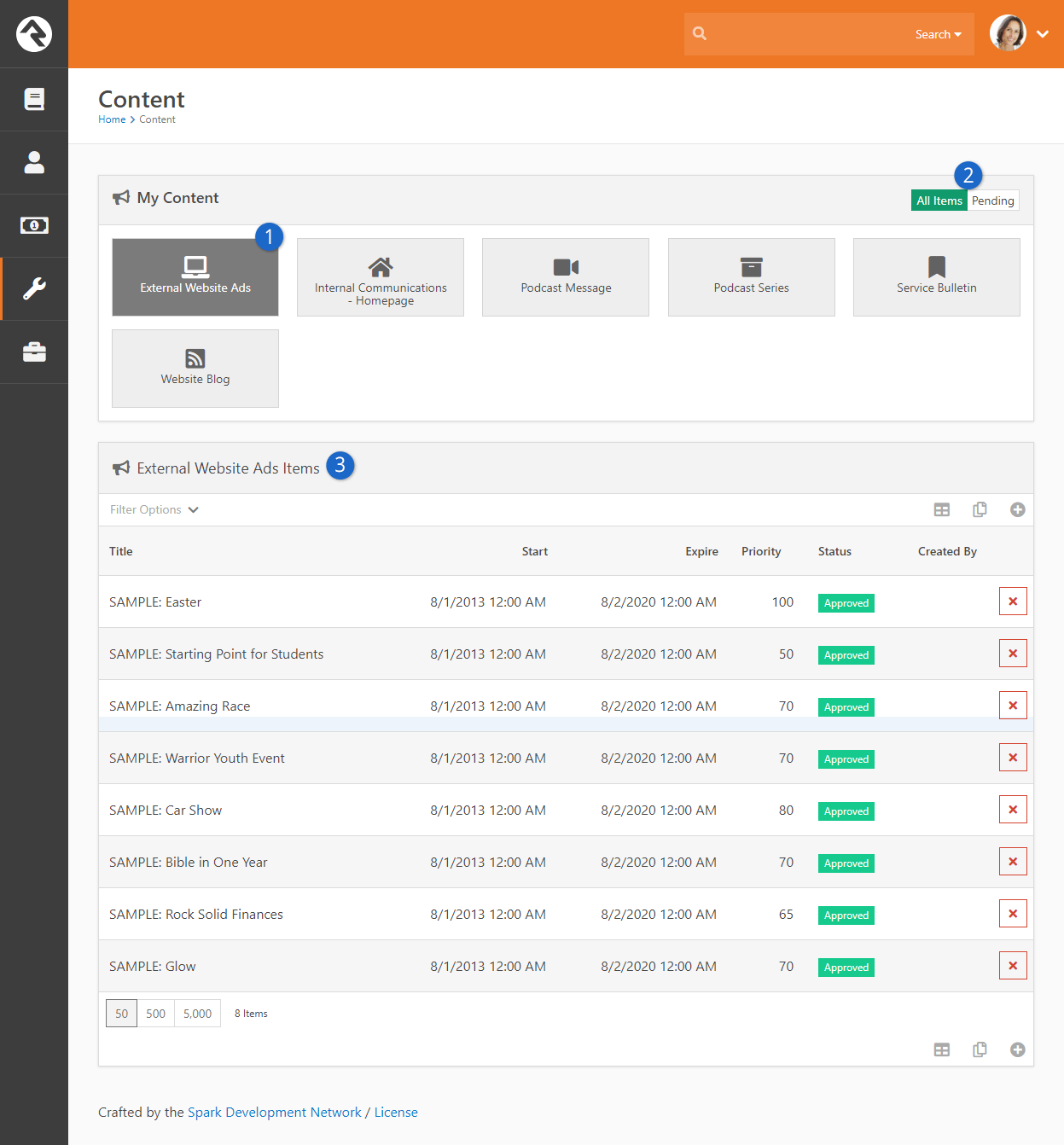Open grid properties icon above the items list

tap(942, 509)
